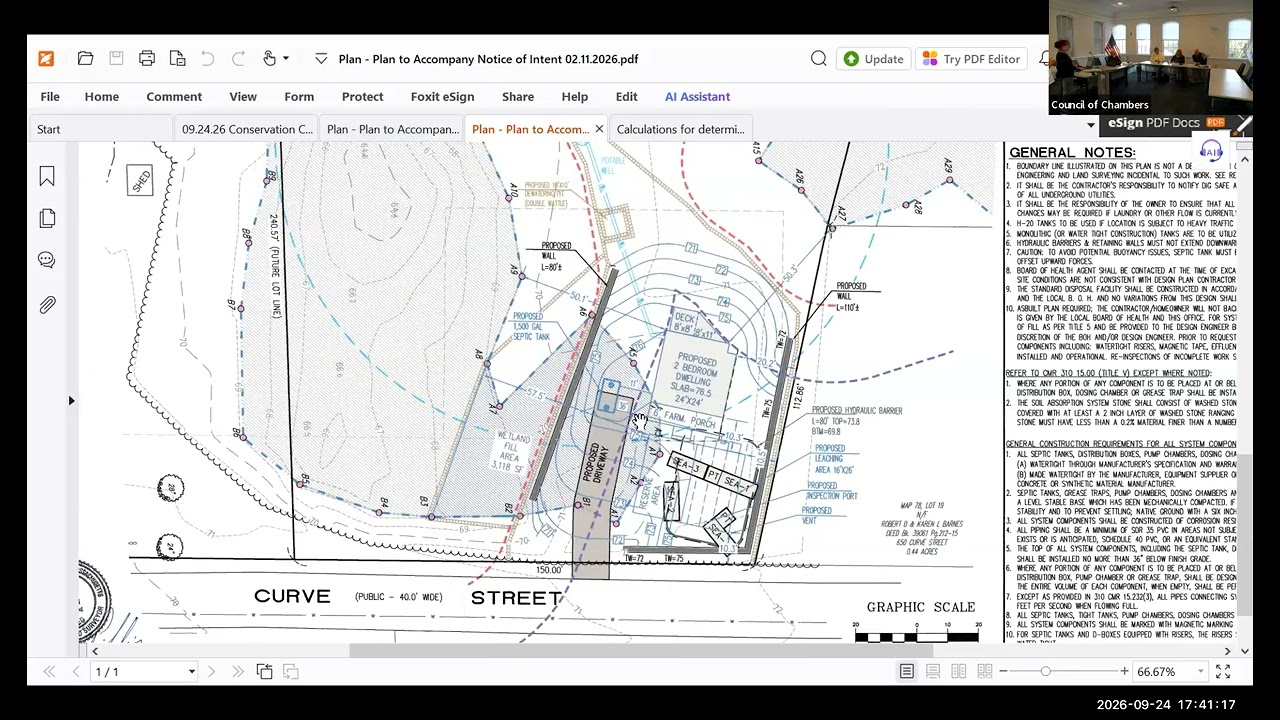The width and height of the screenshot is (1280, 720).
Task: Open the Comment ribbon tab
Action: click(x=174, y=97)
